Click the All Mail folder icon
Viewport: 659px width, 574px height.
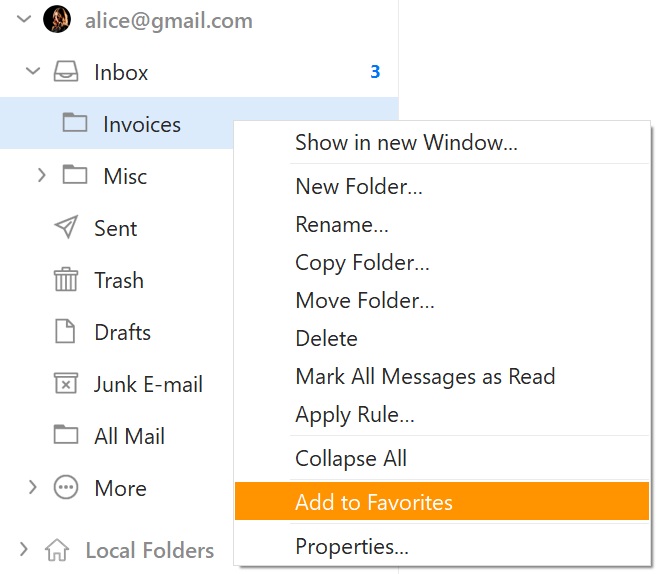pyautogui.click(x=66, y=435)
